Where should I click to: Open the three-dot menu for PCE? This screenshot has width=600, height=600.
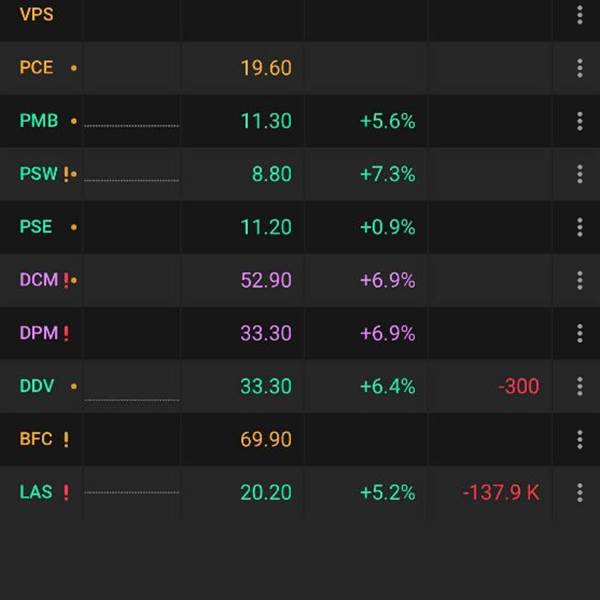point(580,68)
